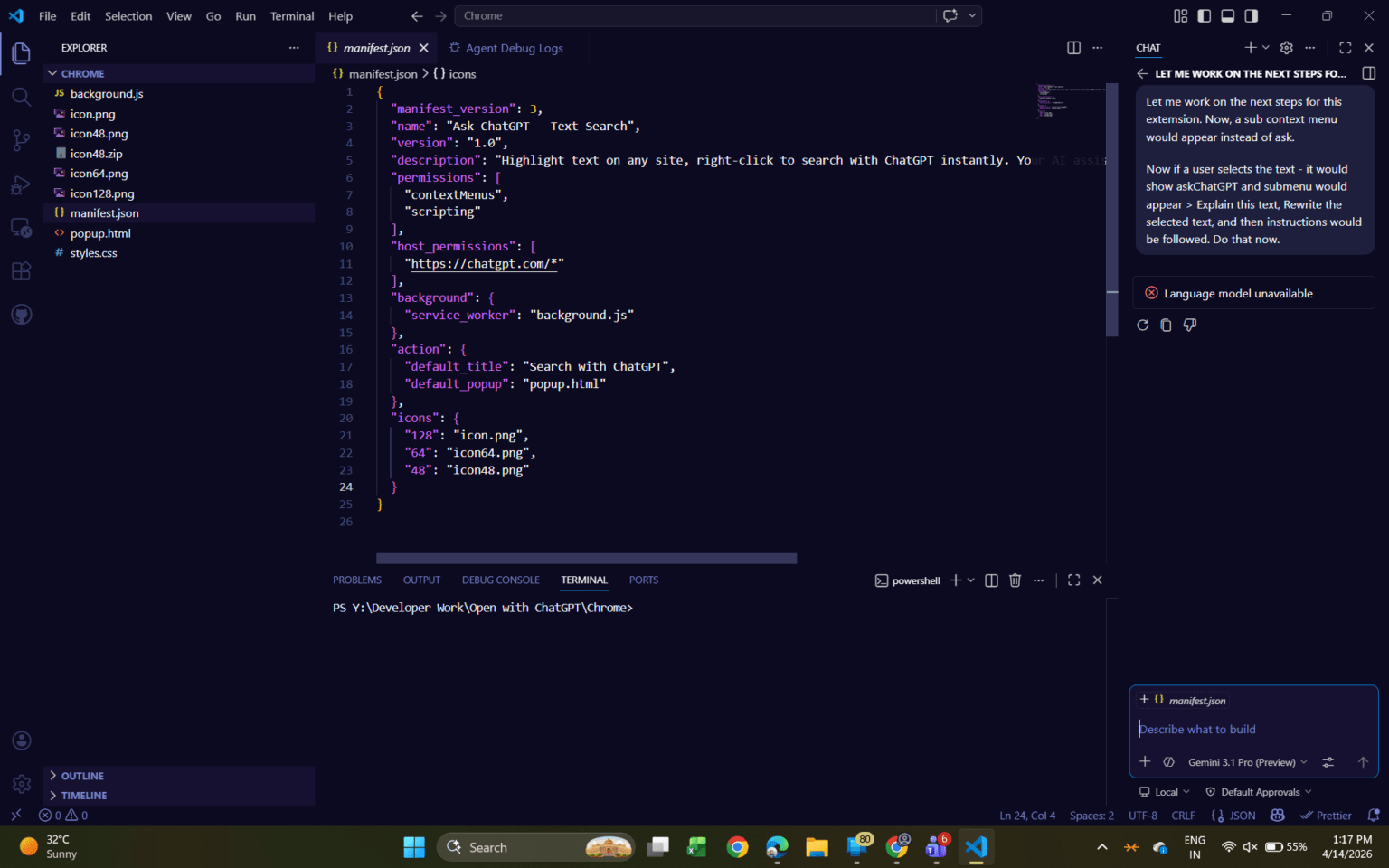Open the Selection menu
This screenshot has width=1389, height=868.
point(128,16)
